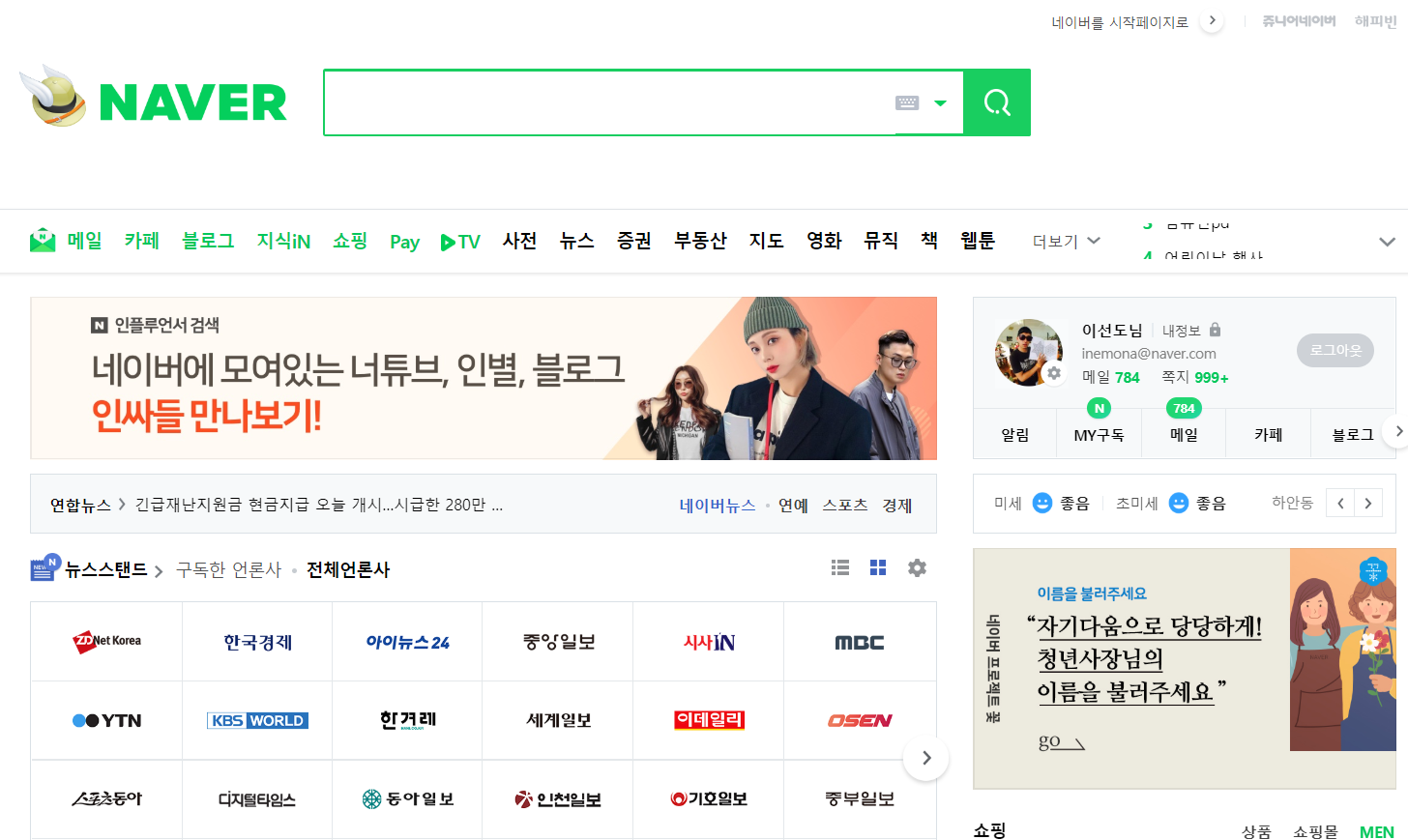The width and height of the screenshot is (1408, 840).
Task: Open 증권 in the navigation bar
Action: click(634, 241)
